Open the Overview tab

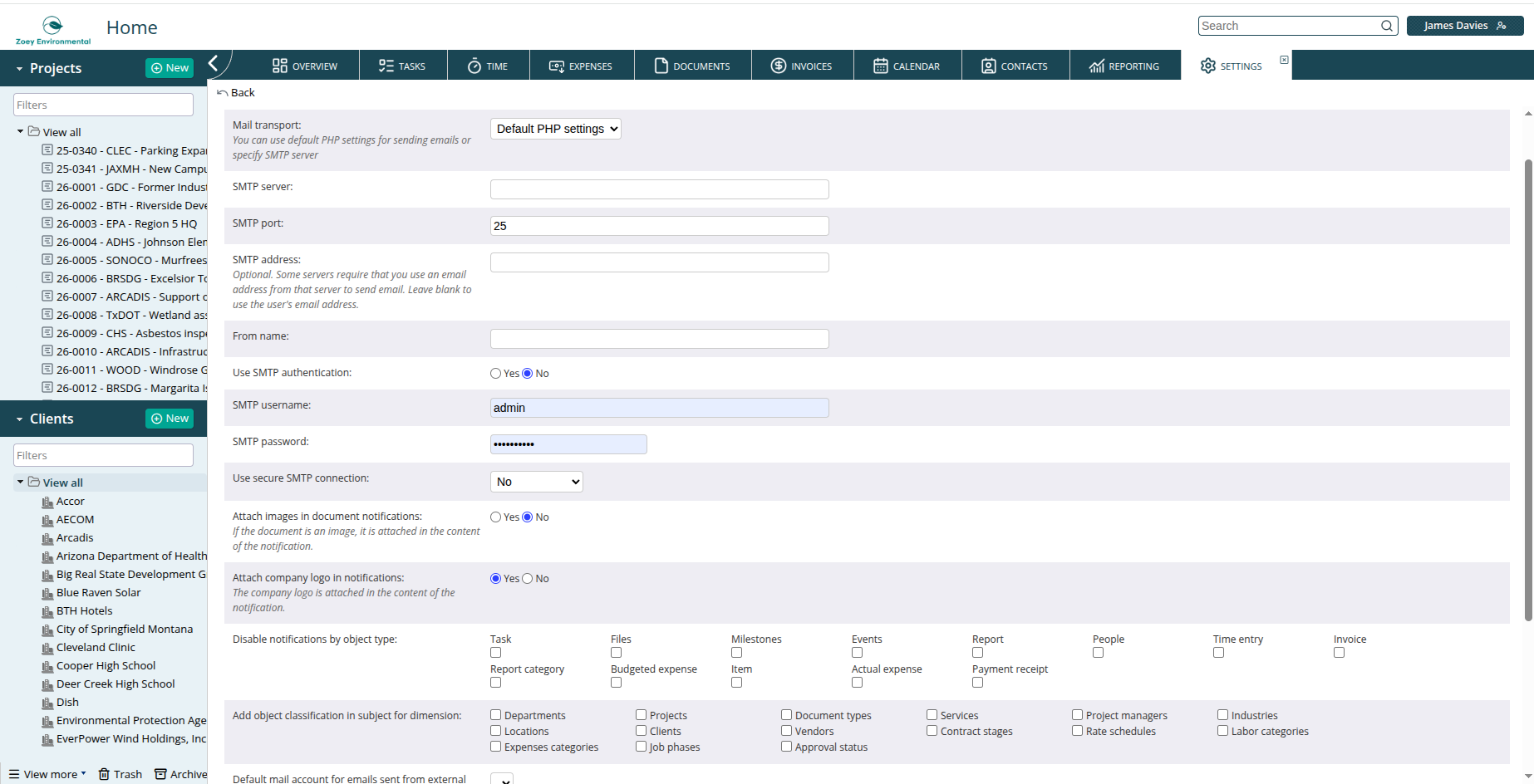[305, 66]
